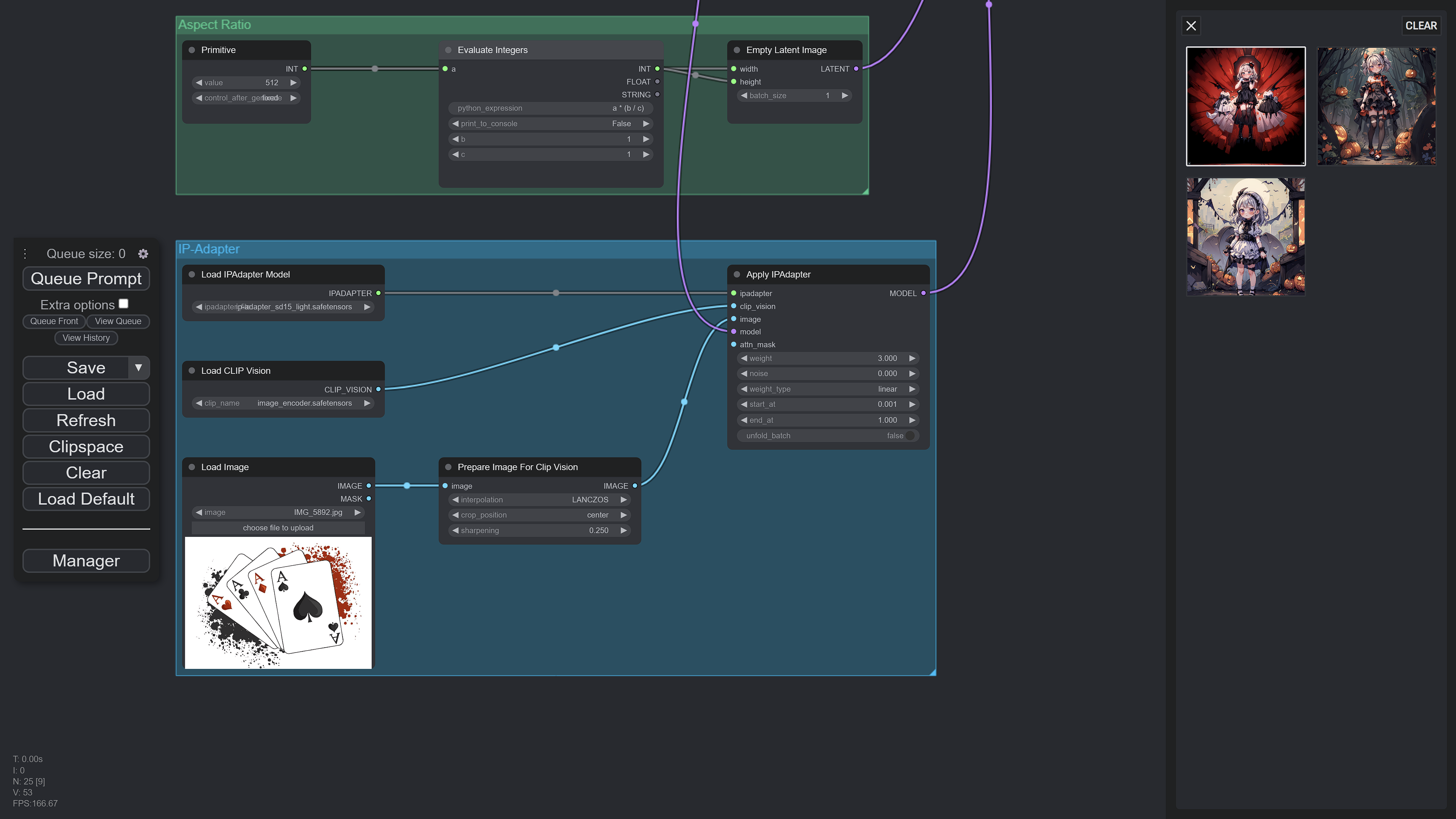
Task: Click the MODEL output socket on Apply IPAdapter
Action: point(924,293)
